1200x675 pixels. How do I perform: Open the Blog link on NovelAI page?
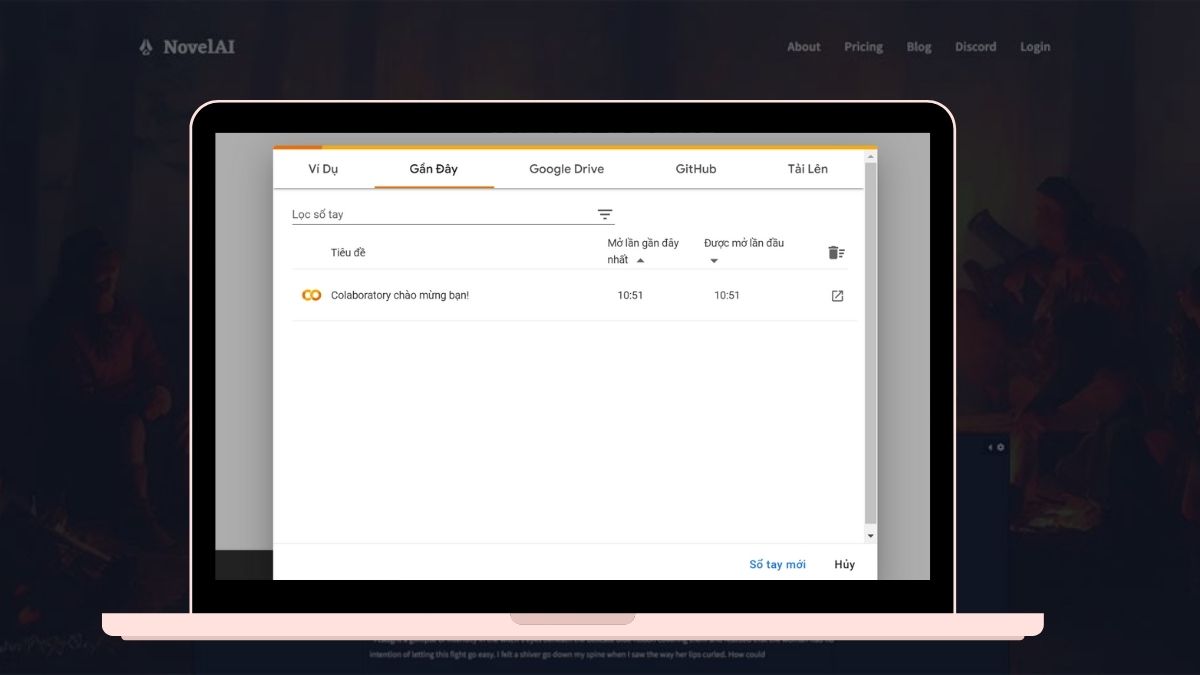tap(918, 46)
